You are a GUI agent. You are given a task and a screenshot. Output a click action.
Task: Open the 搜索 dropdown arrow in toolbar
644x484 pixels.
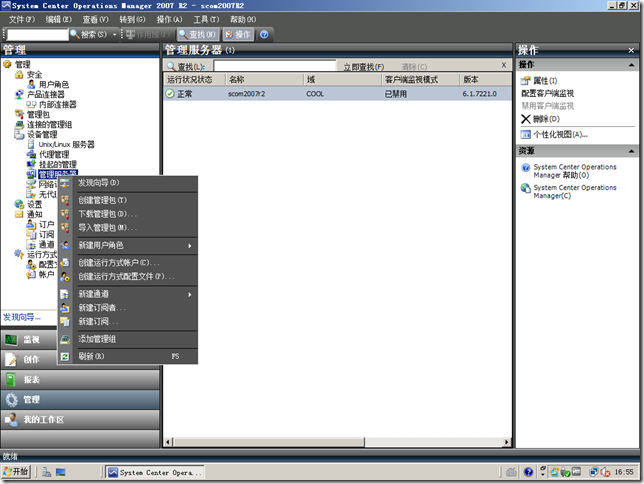point(115,35)
